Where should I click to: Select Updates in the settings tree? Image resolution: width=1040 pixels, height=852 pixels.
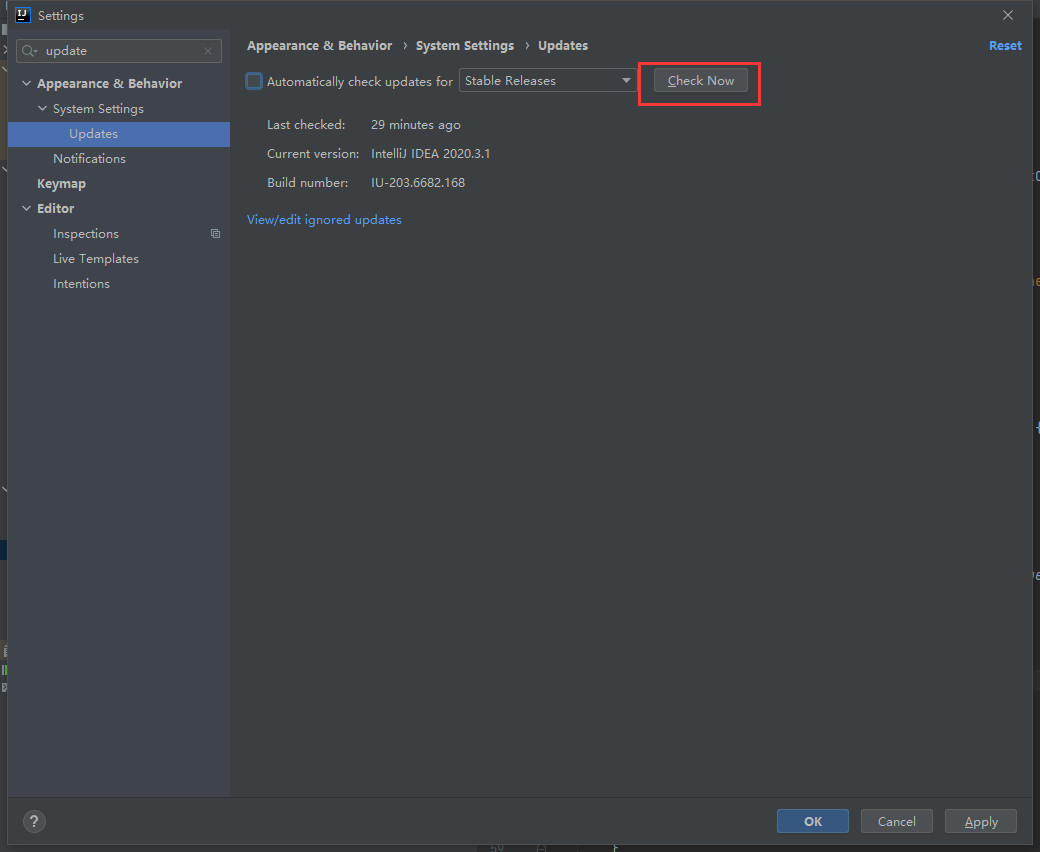119,134
